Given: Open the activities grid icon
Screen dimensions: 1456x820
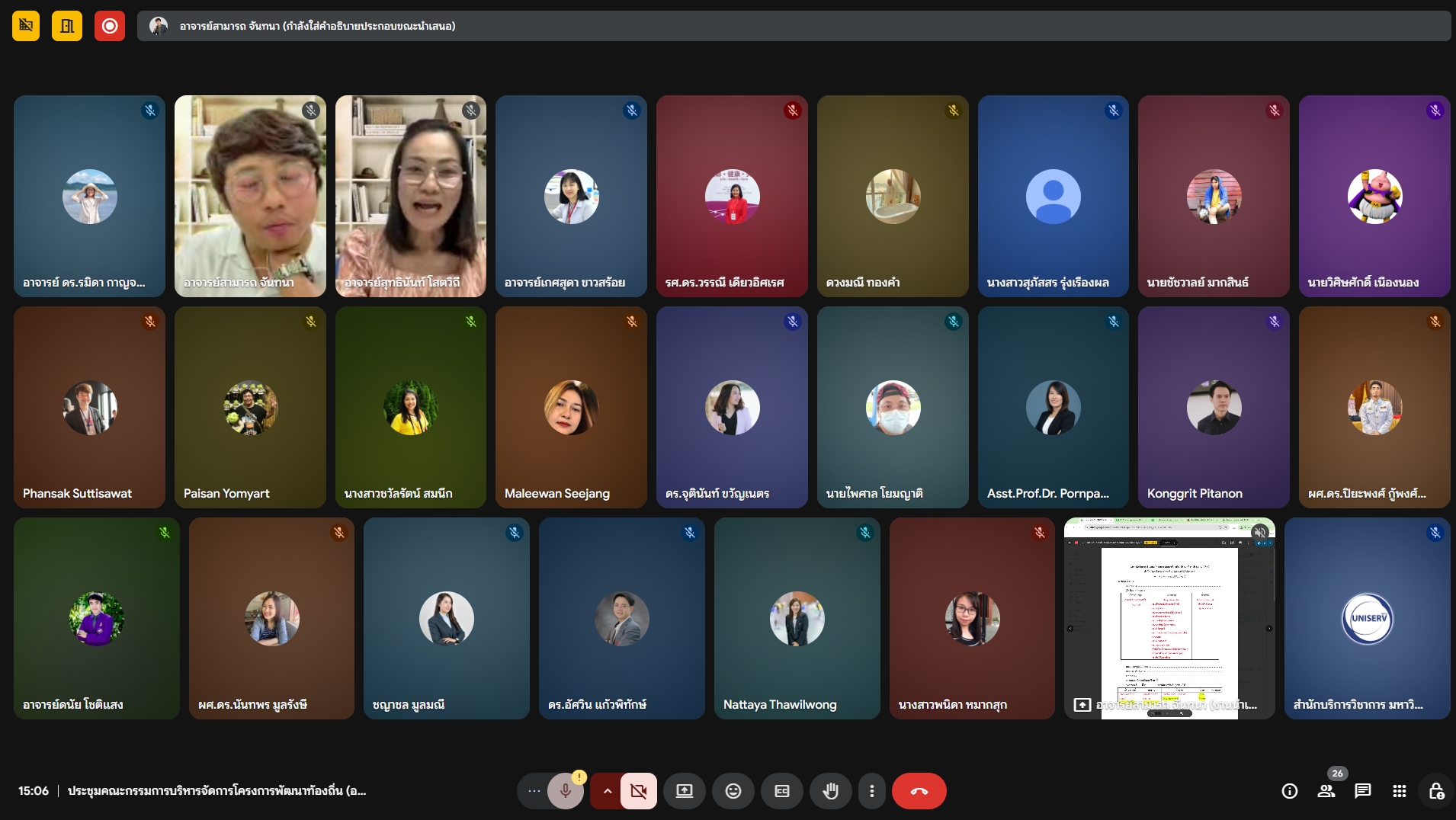Looking at the screenshot, I should point(1399,791).
